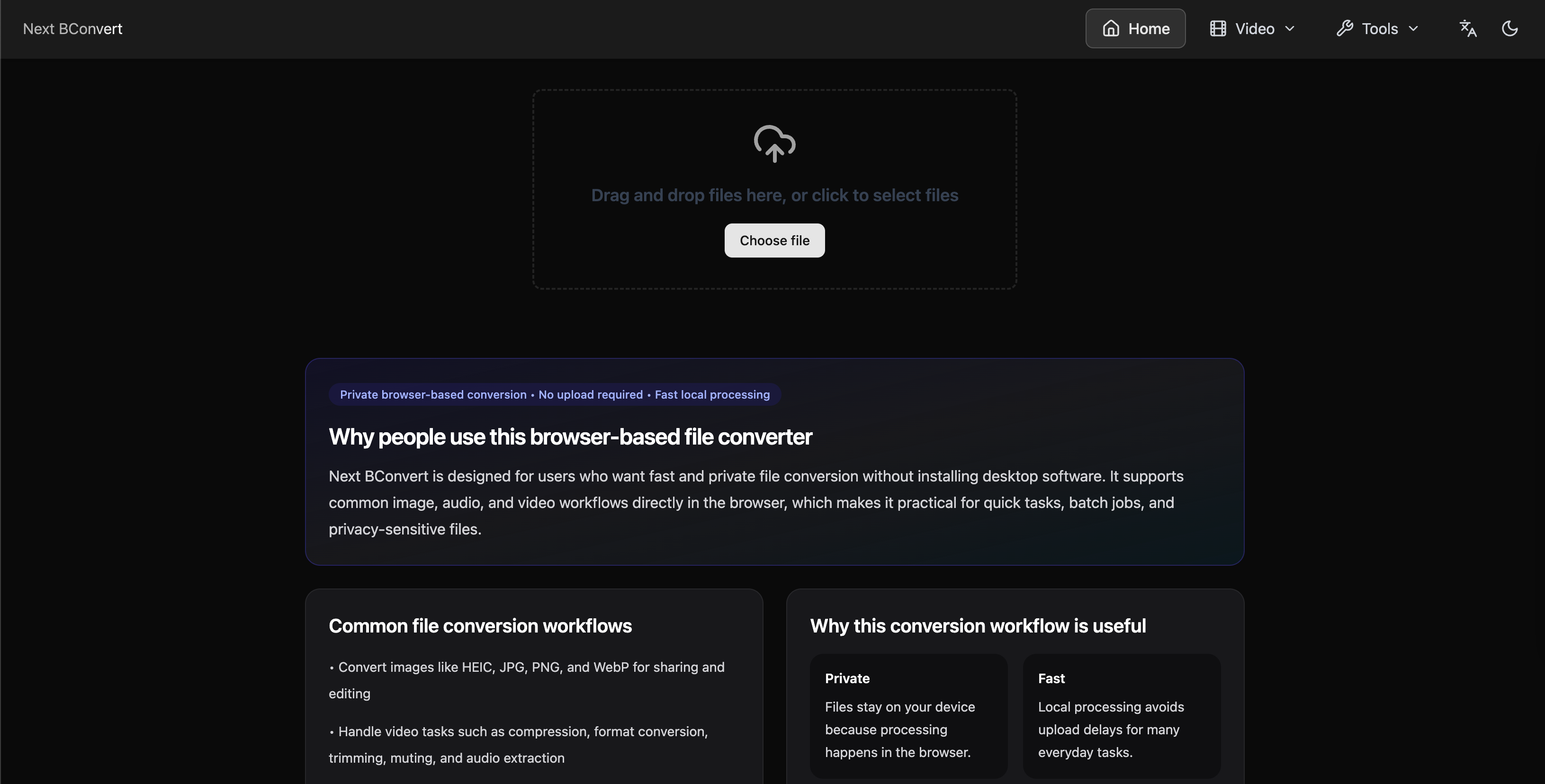The width and height of the screenshot is (1545, 784).
Task: Click the Tools wrench icon
Action: pos(1345,29)
